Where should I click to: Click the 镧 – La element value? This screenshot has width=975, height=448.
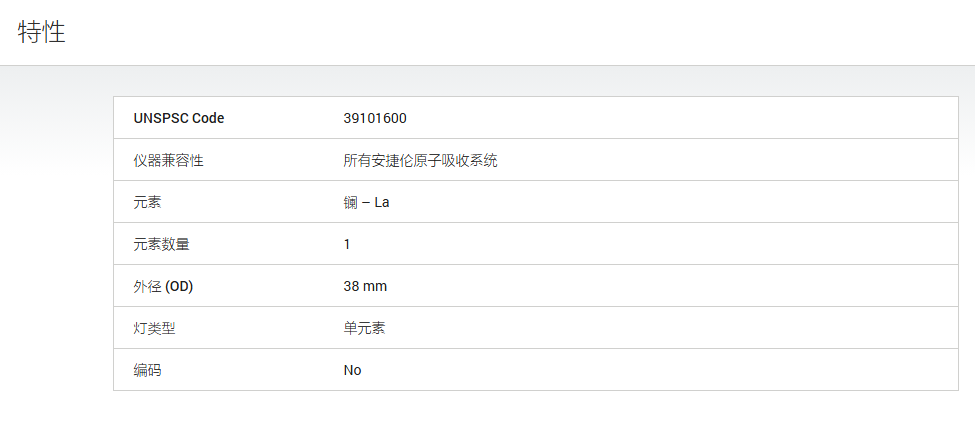coord(366,202)
